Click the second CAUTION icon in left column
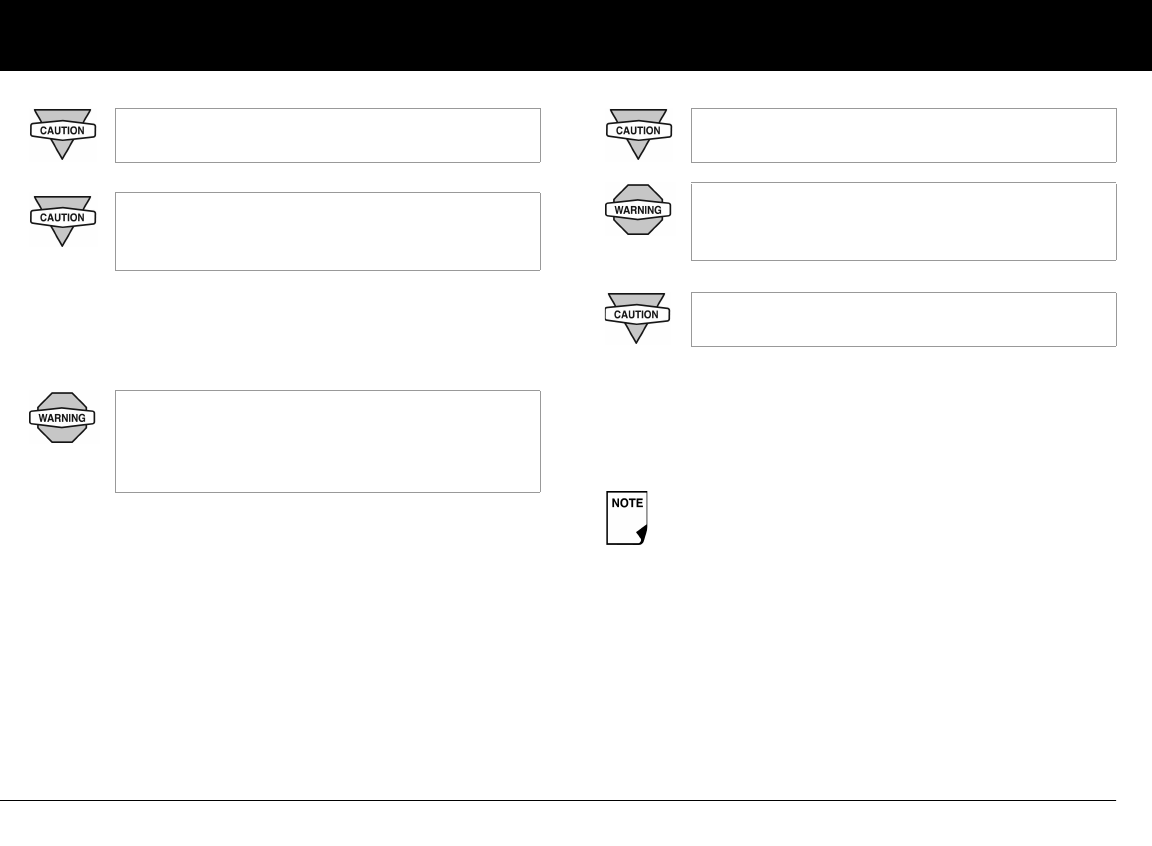This screenshot has height=846, width=1152. (x=62, y=221)
